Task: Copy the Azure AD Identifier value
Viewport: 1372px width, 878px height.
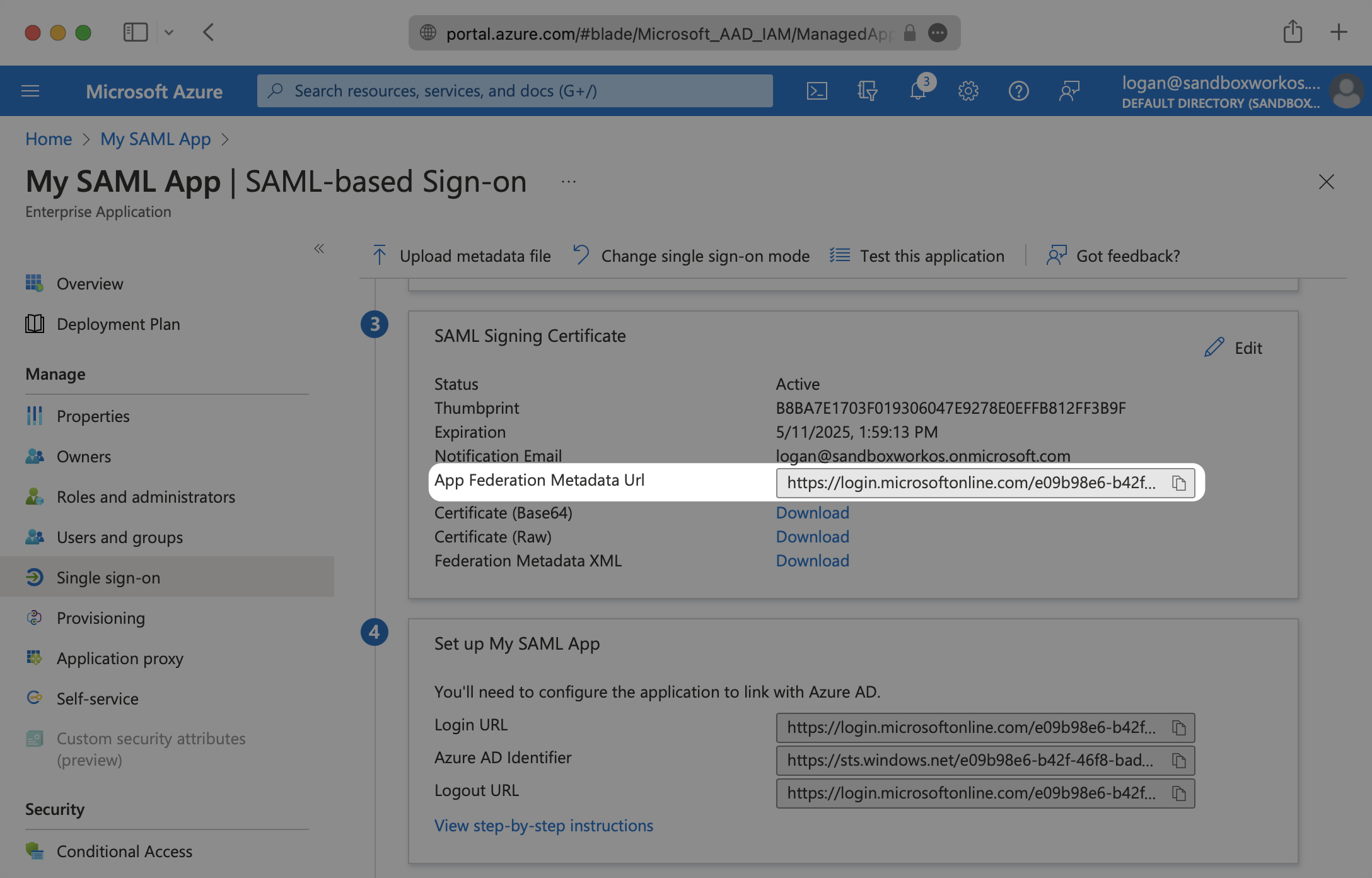Action: 1178,761
